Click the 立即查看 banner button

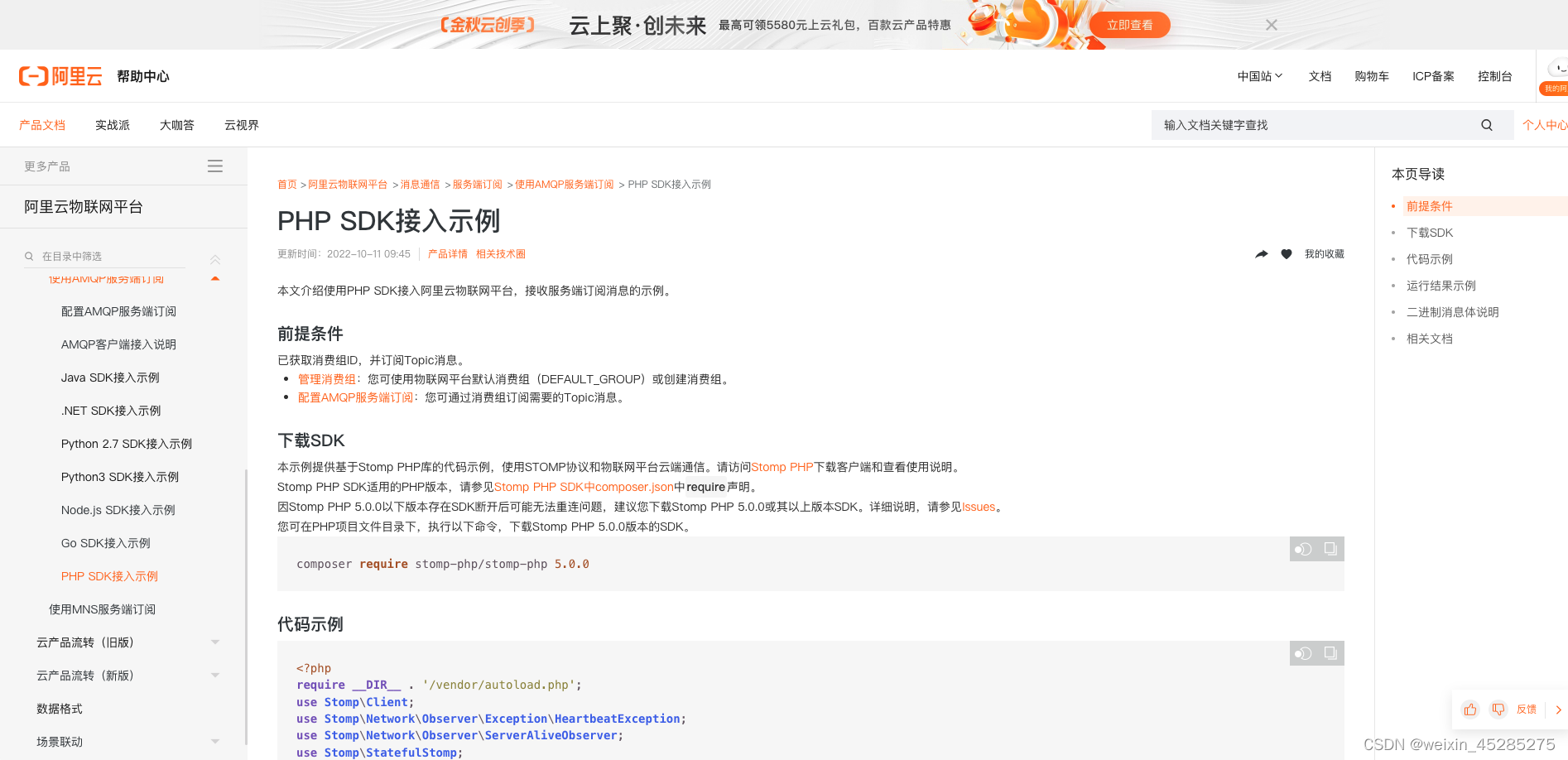click(x=1129, y=25)
